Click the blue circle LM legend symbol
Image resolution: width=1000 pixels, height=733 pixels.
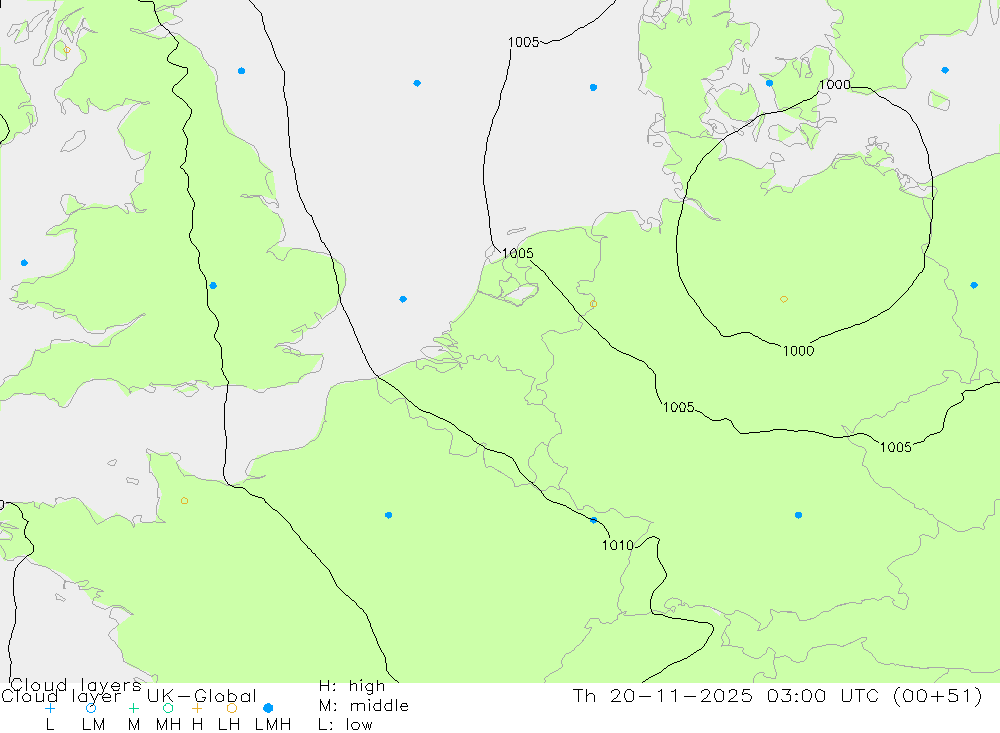click(91, 708)
